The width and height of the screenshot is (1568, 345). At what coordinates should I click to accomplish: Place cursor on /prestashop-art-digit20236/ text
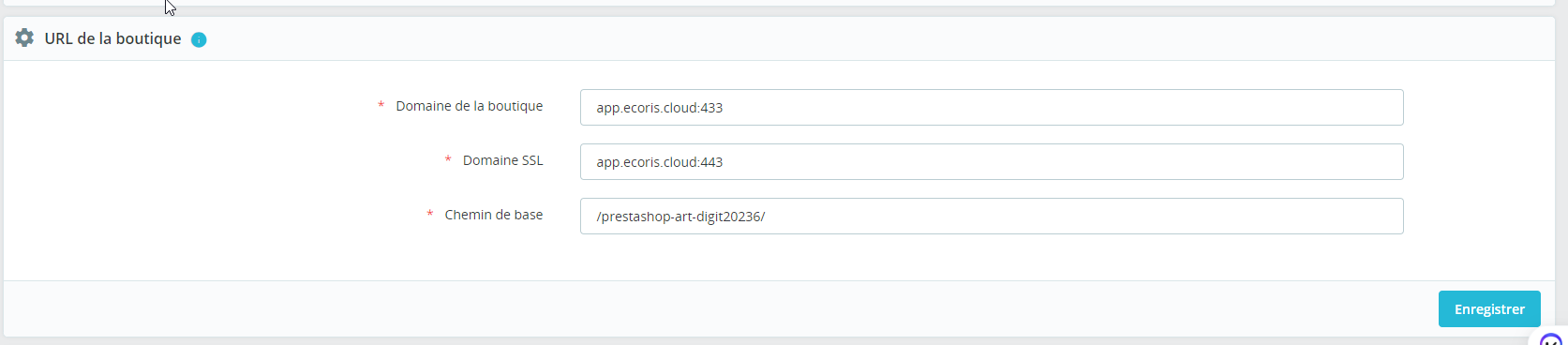coord(680,217)
